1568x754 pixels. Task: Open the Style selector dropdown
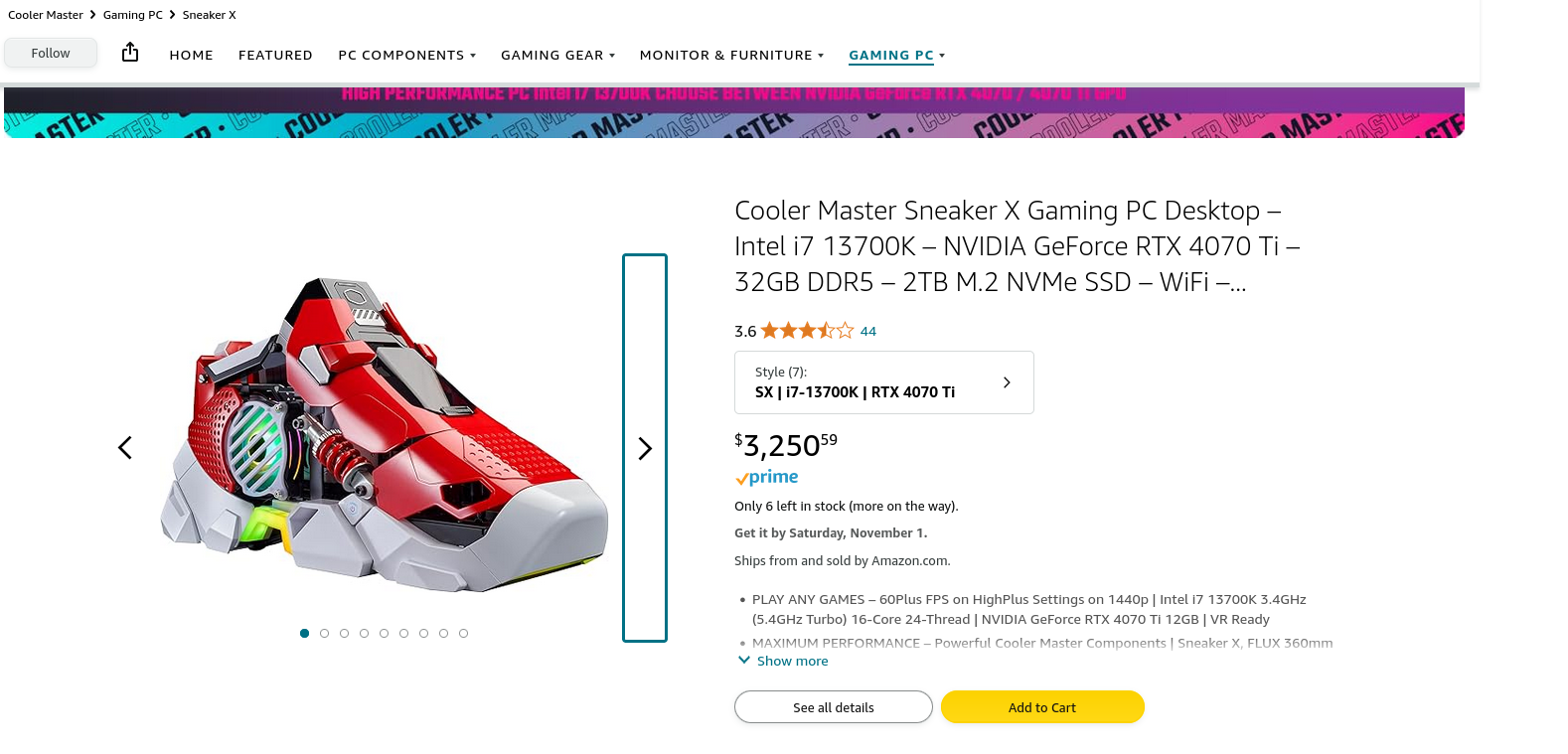point(883,382)
